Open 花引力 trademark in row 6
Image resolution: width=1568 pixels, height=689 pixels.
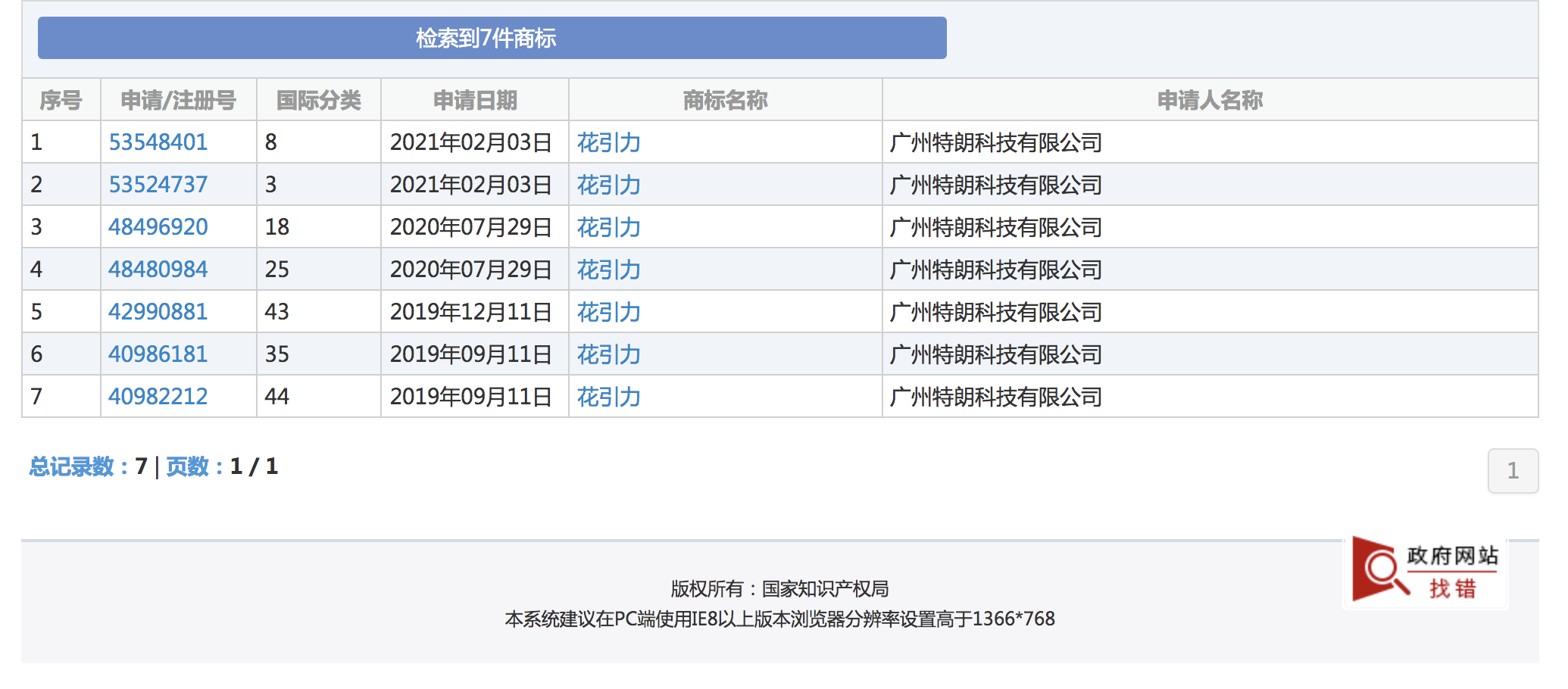pos(609,354)
